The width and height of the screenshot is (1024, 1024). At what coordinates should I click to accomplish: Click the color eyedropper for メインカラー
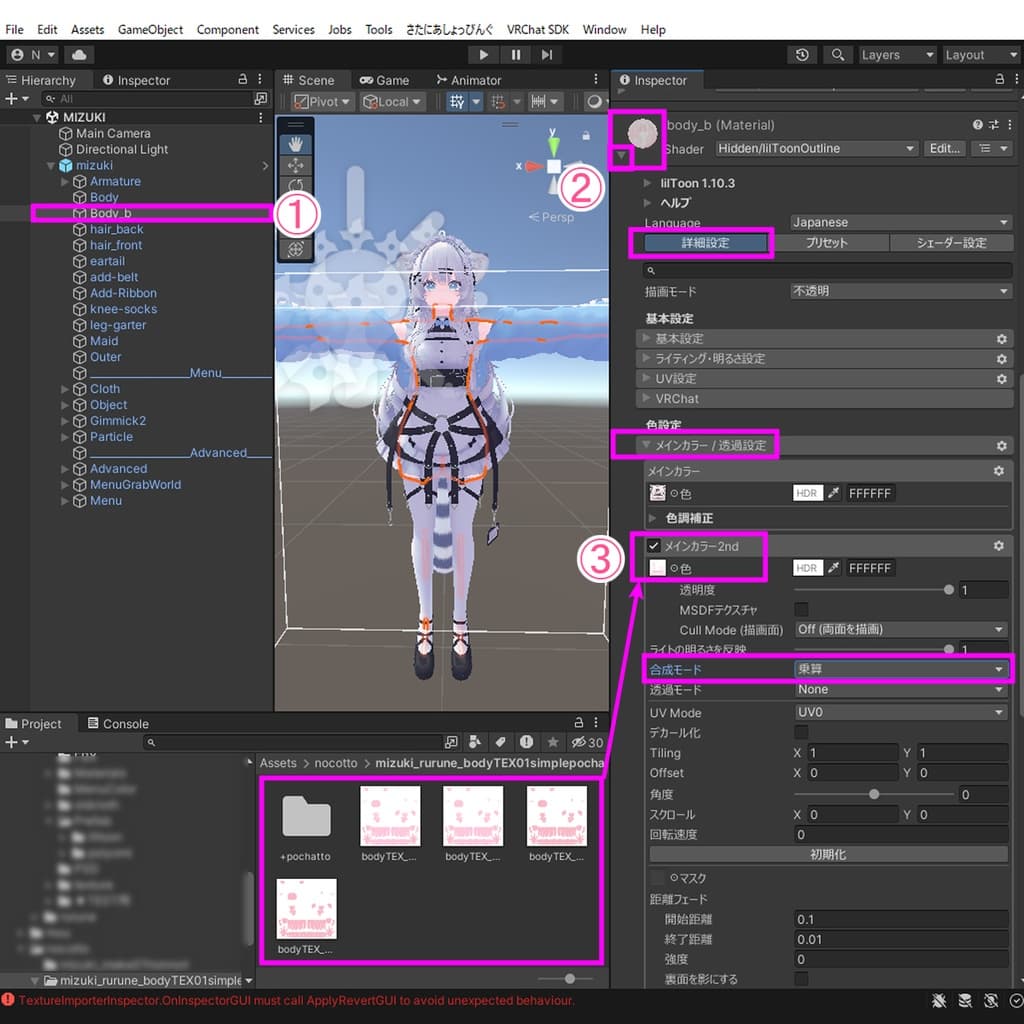[833, 493]
